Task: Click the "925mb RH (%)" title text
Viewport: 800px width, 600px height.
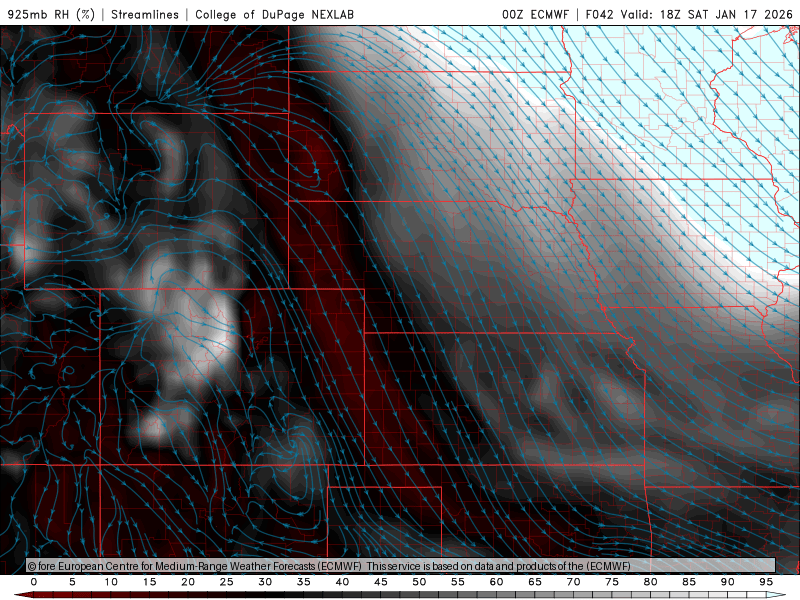Action: pyautogui.click(x=52, y=14)
